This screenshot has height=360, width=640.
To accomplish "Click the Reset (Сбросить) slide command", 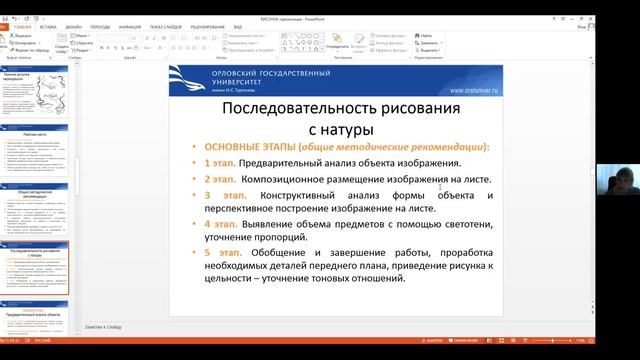I will pyautogui.click(x=82, y=43).
